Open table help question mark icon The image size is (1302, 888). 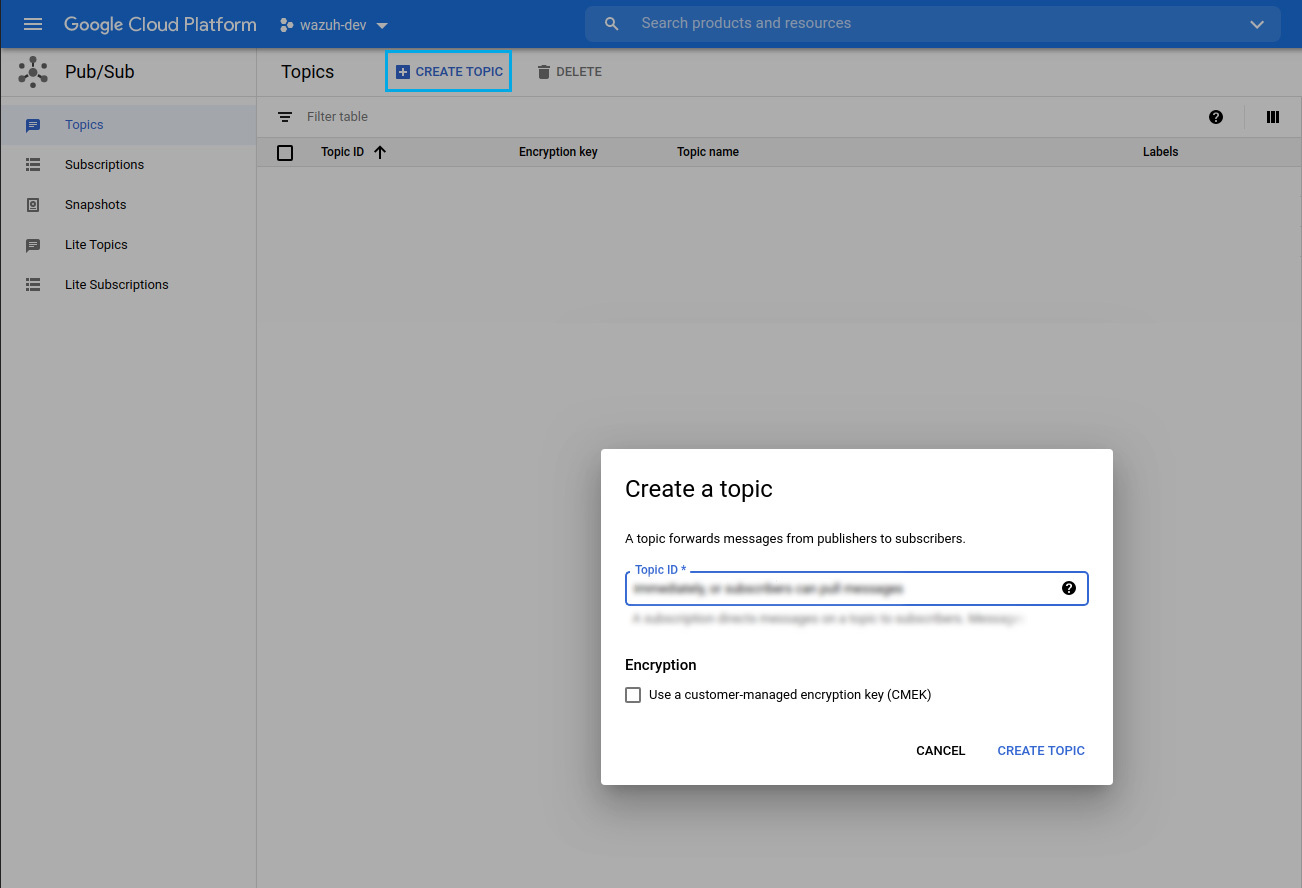tap(1216, 117)
